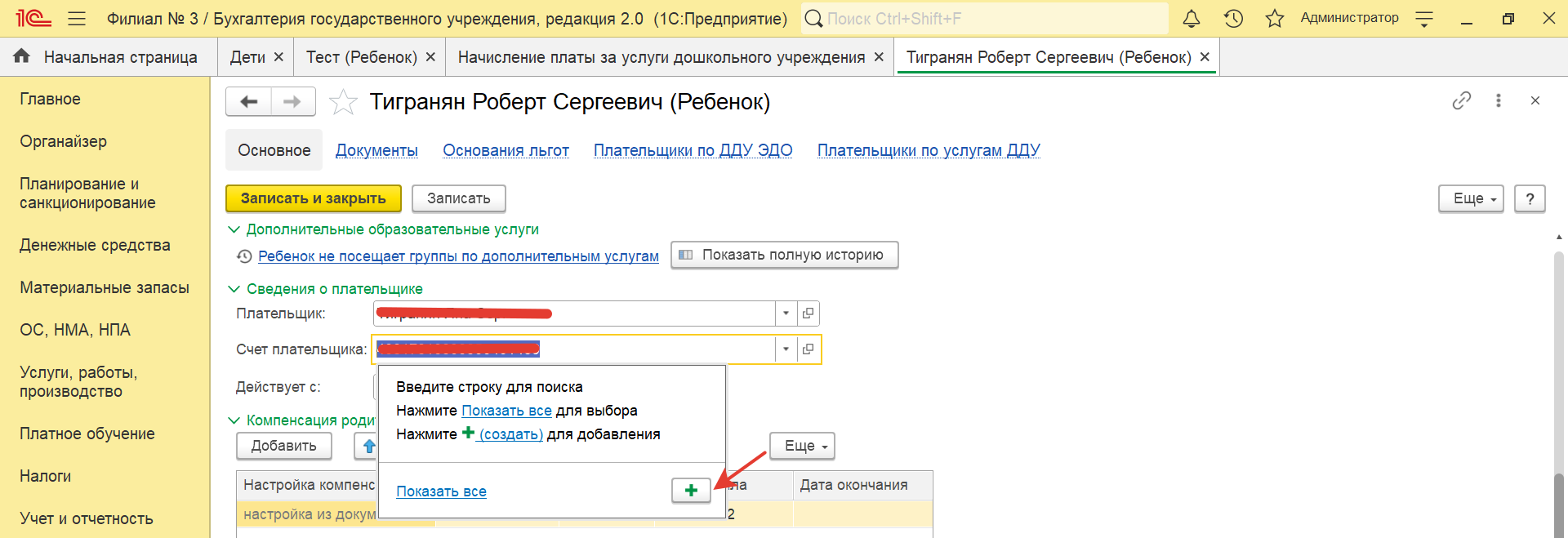Click the get link chain icon
The height and width of the screenshot is (538, 1568).
[1461, 100]
